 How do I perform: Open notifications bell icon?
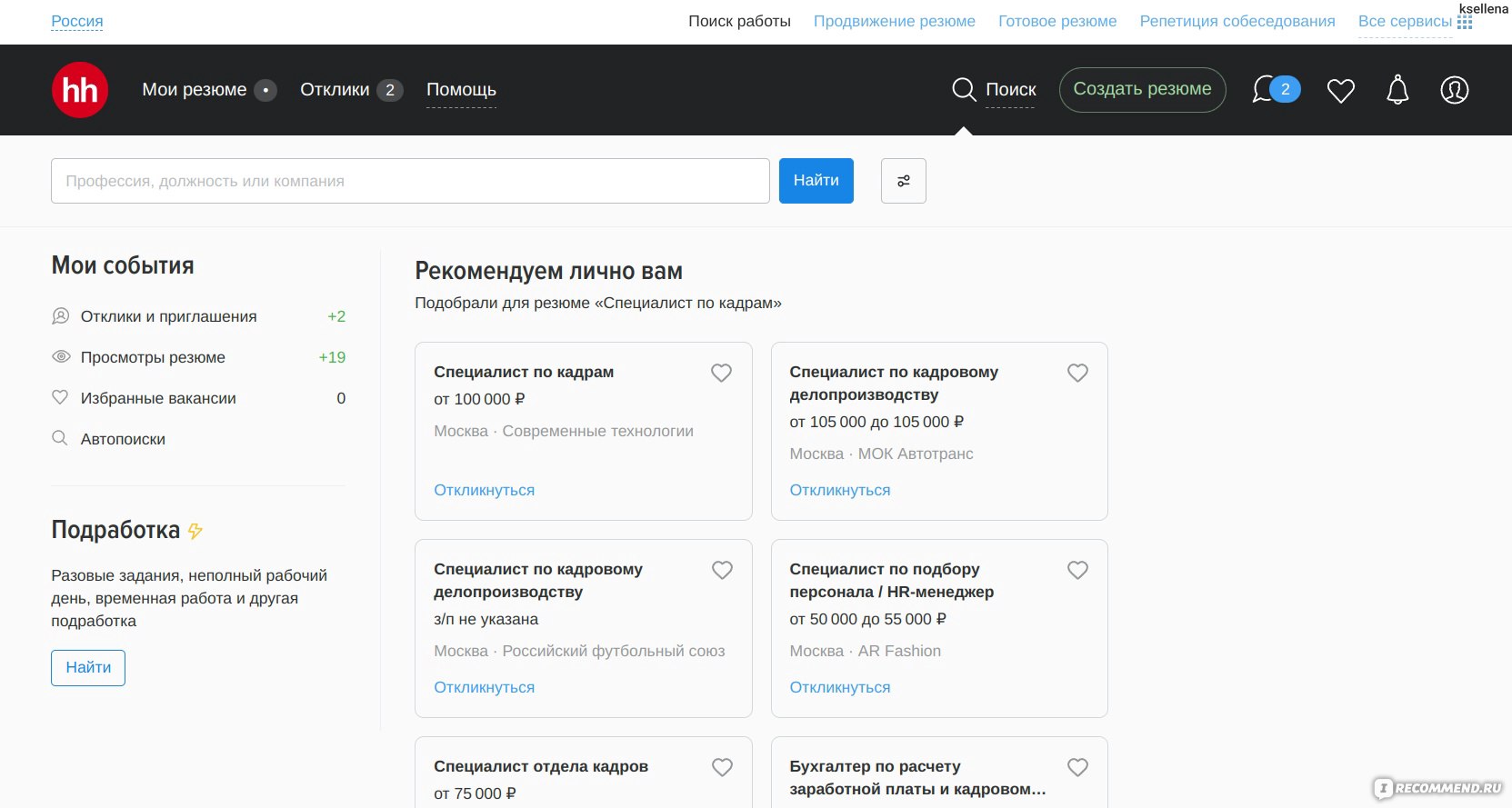click(1397, 90)
